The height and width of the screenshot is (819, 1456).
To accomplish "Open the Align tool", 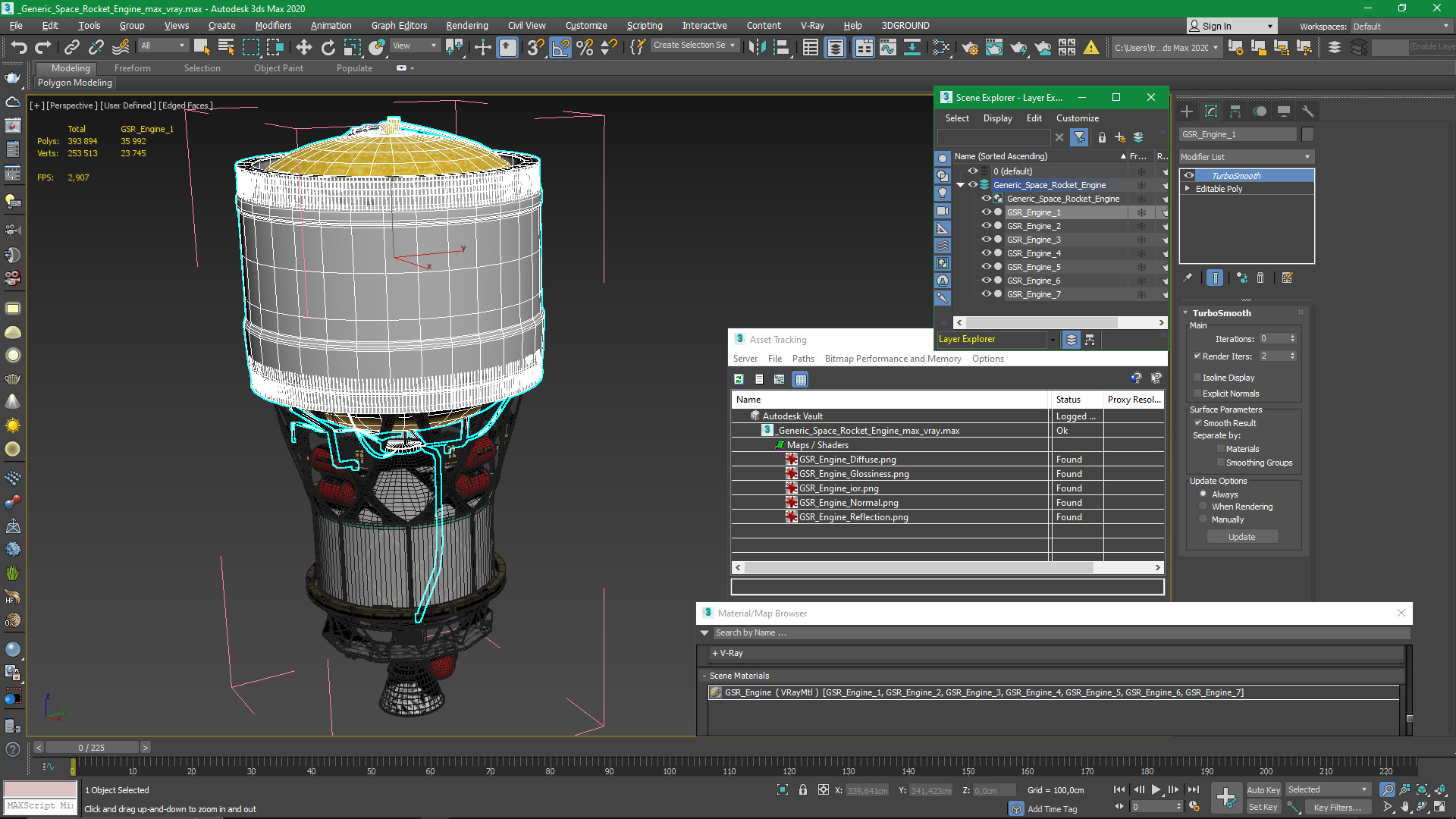I will 781,47.
